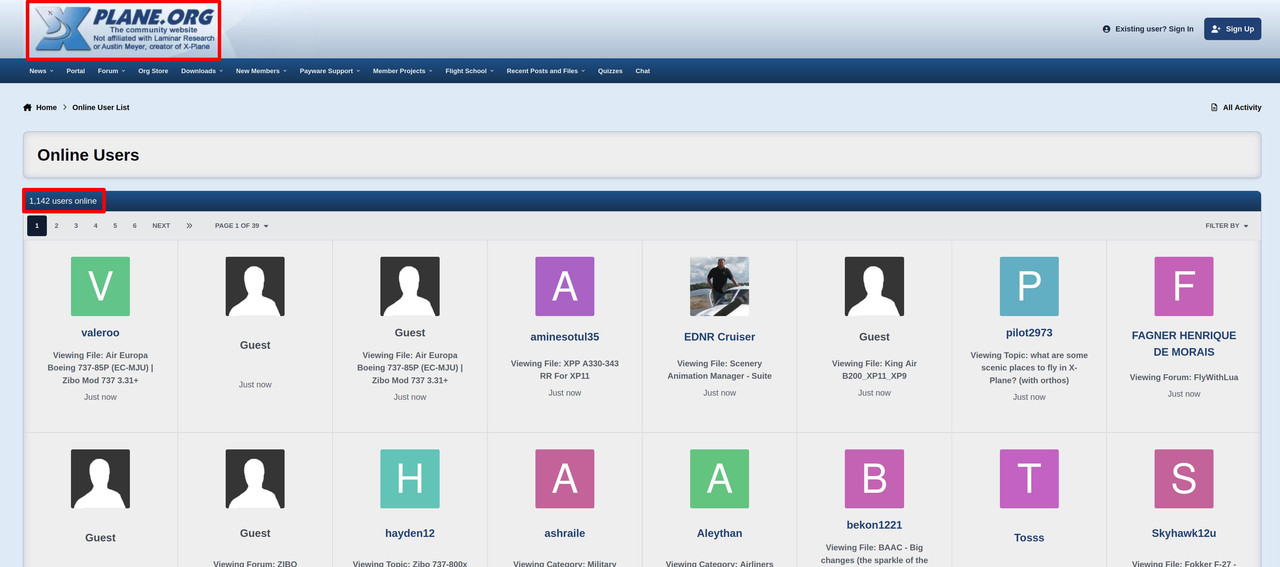
Task: Click Existing user Sign In link
Action: tap(1148, 29)
